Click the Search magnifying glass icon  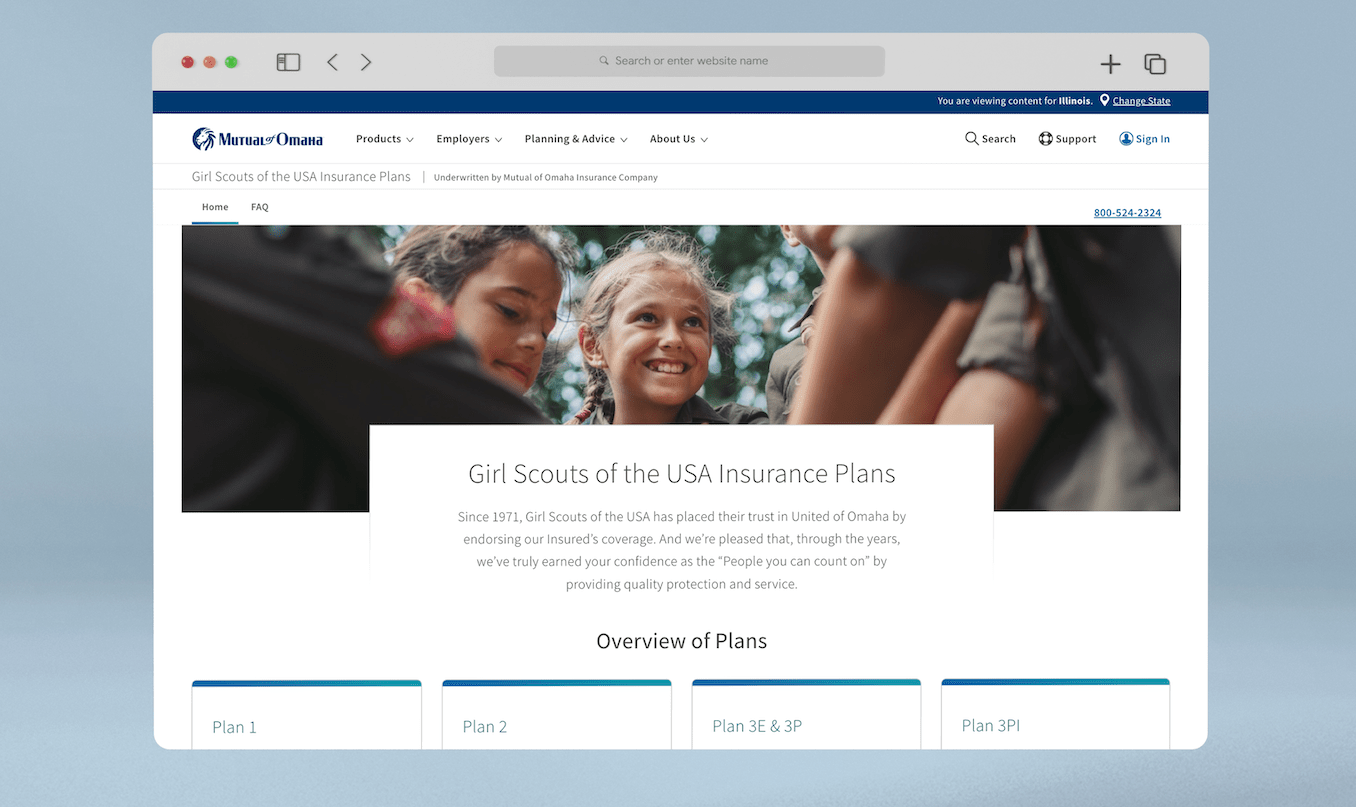point(971,139)
